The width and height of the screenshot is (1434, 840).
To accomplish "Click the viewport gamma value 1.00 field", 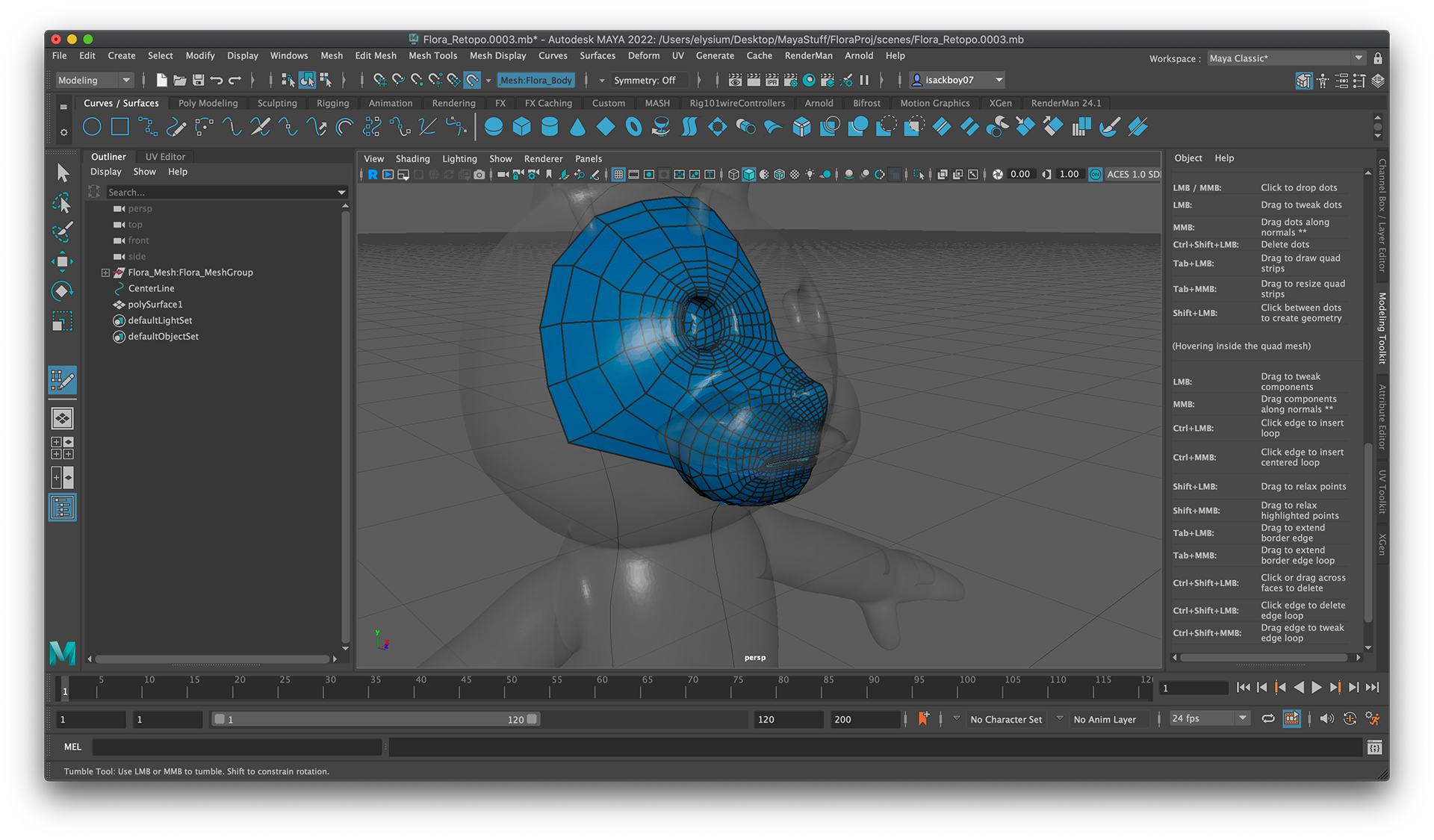I will click(x=1069, y=175).
